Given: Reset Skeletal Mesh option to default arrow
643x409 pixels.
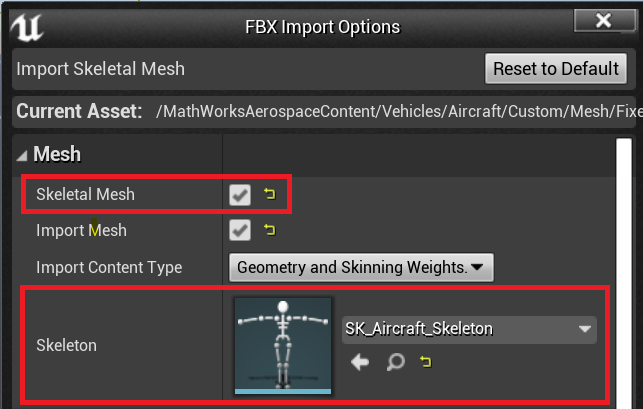Looking at the screenshot, I should (x=269, y=194).
